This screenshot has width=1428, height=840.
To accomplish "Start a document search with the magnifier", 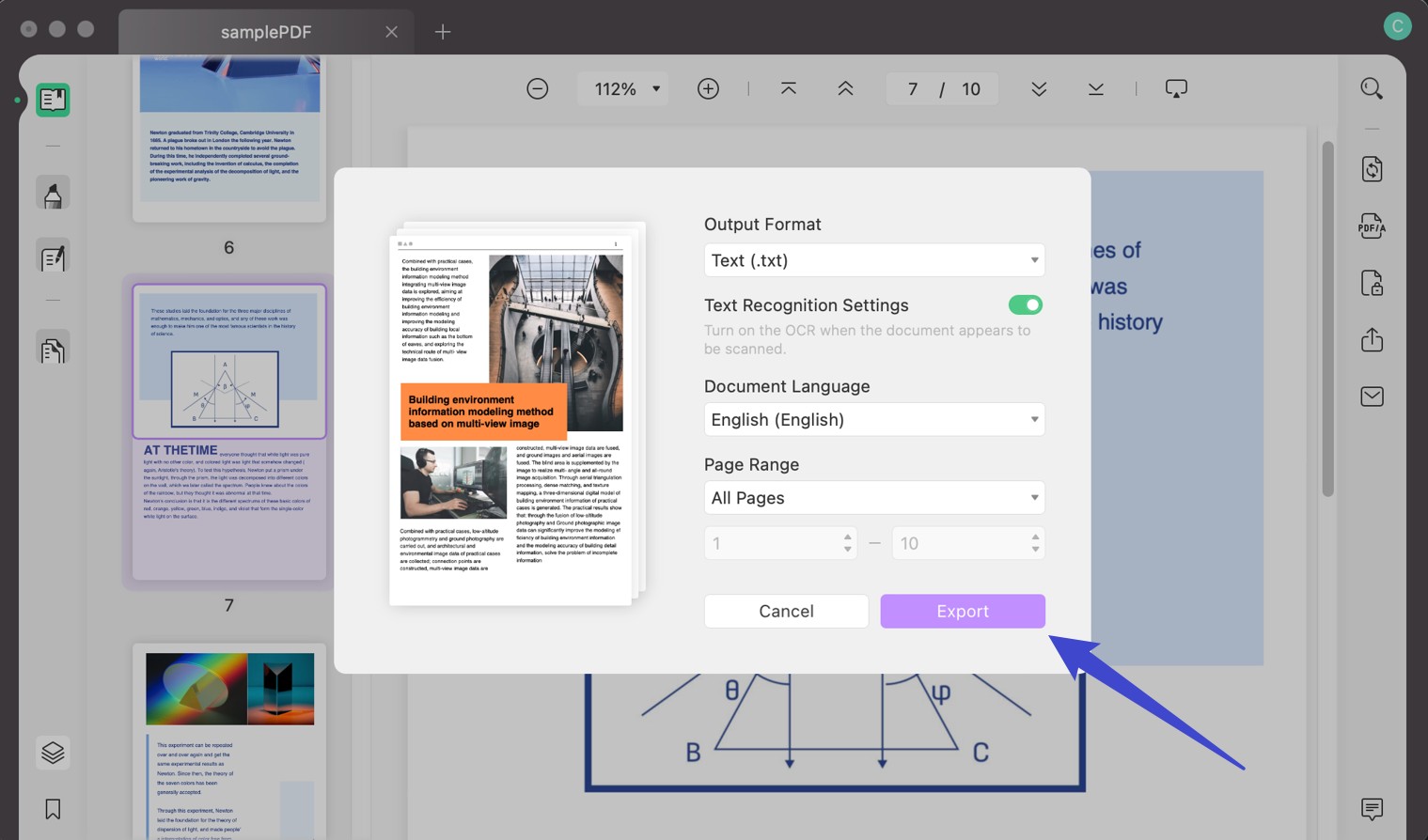I will pyautogui.click(x=1372, y=87).
